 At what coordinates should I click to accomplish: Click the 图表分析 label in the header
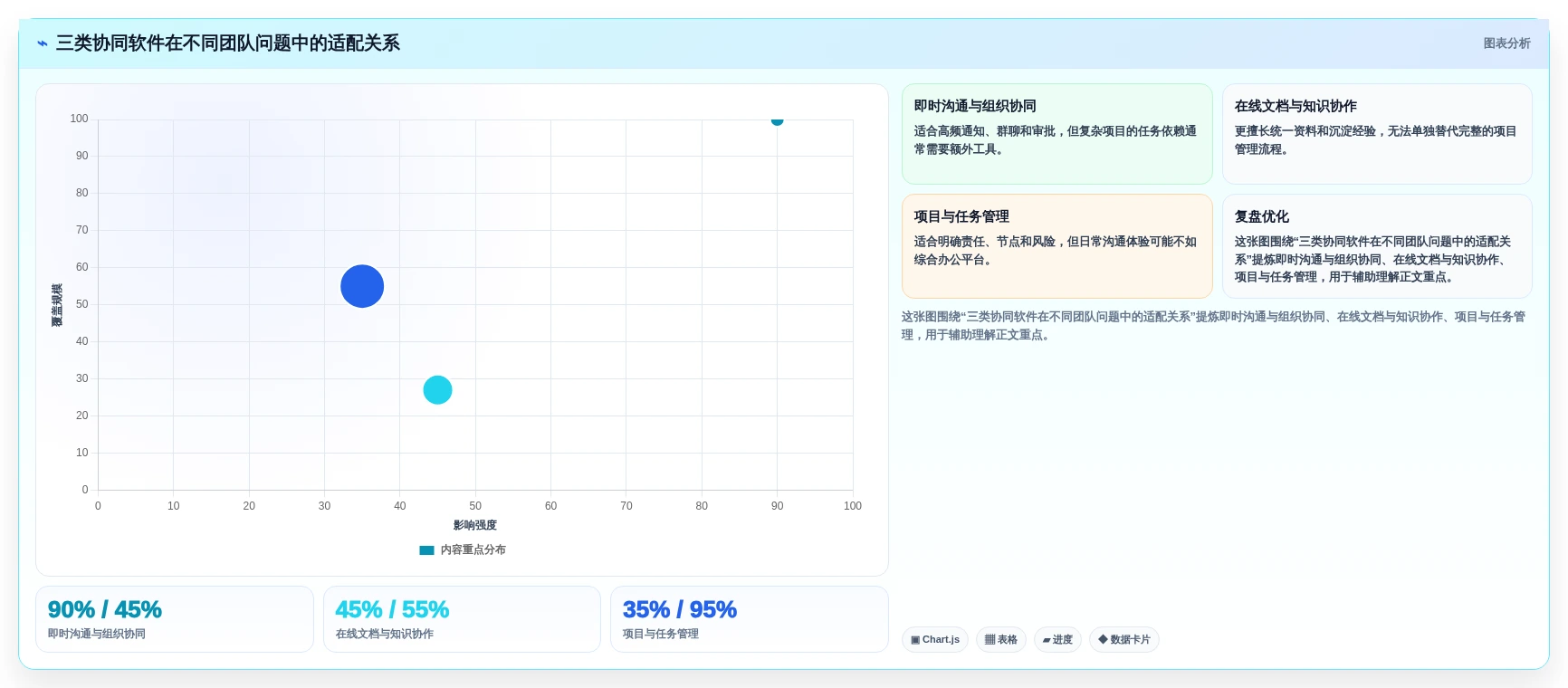pos(1506,43)
